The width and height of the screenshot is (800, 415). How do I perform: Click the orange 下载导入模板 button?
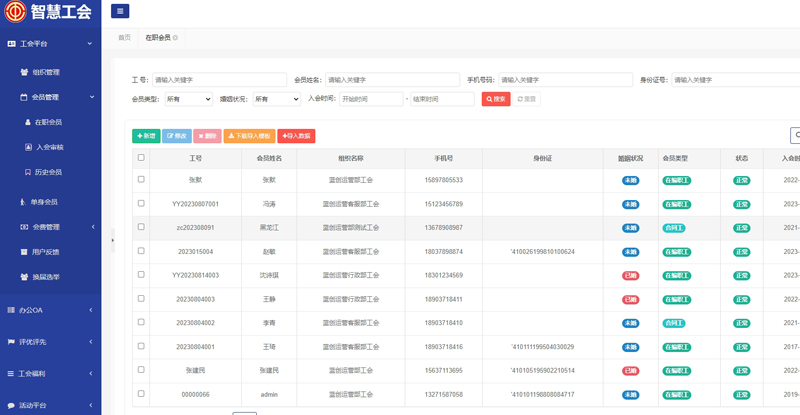coord(249,136)
